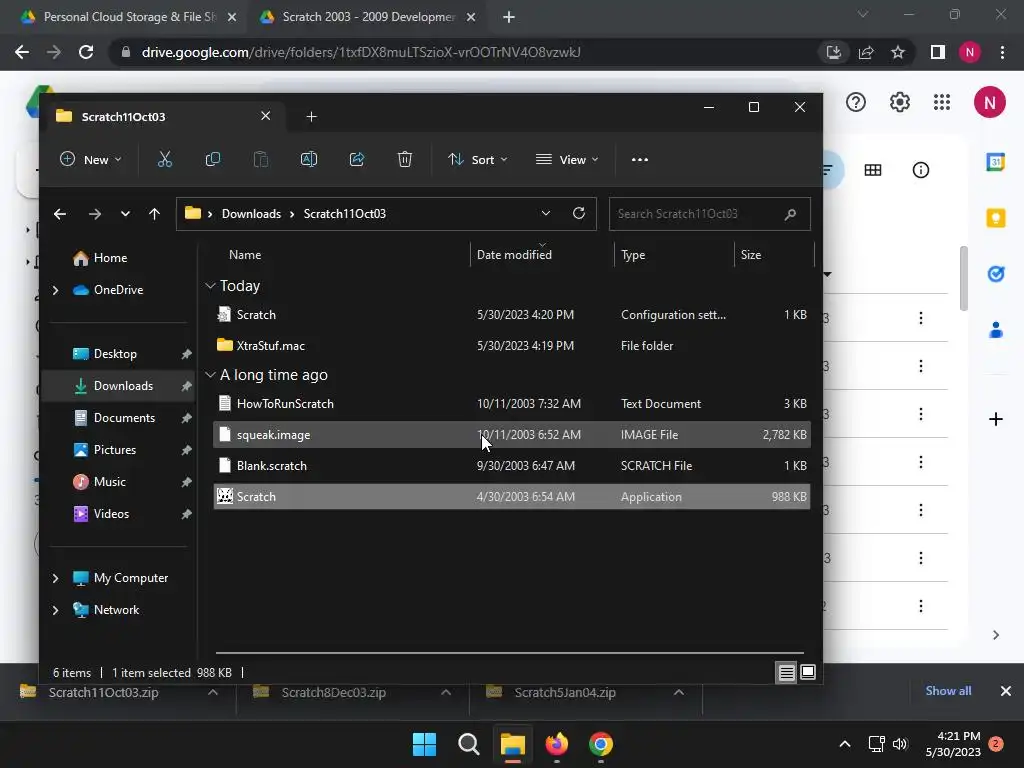This screenshot has width=1024, height=768.
Task: Click the Chrome address bar URL
Action: click(361, 52)
